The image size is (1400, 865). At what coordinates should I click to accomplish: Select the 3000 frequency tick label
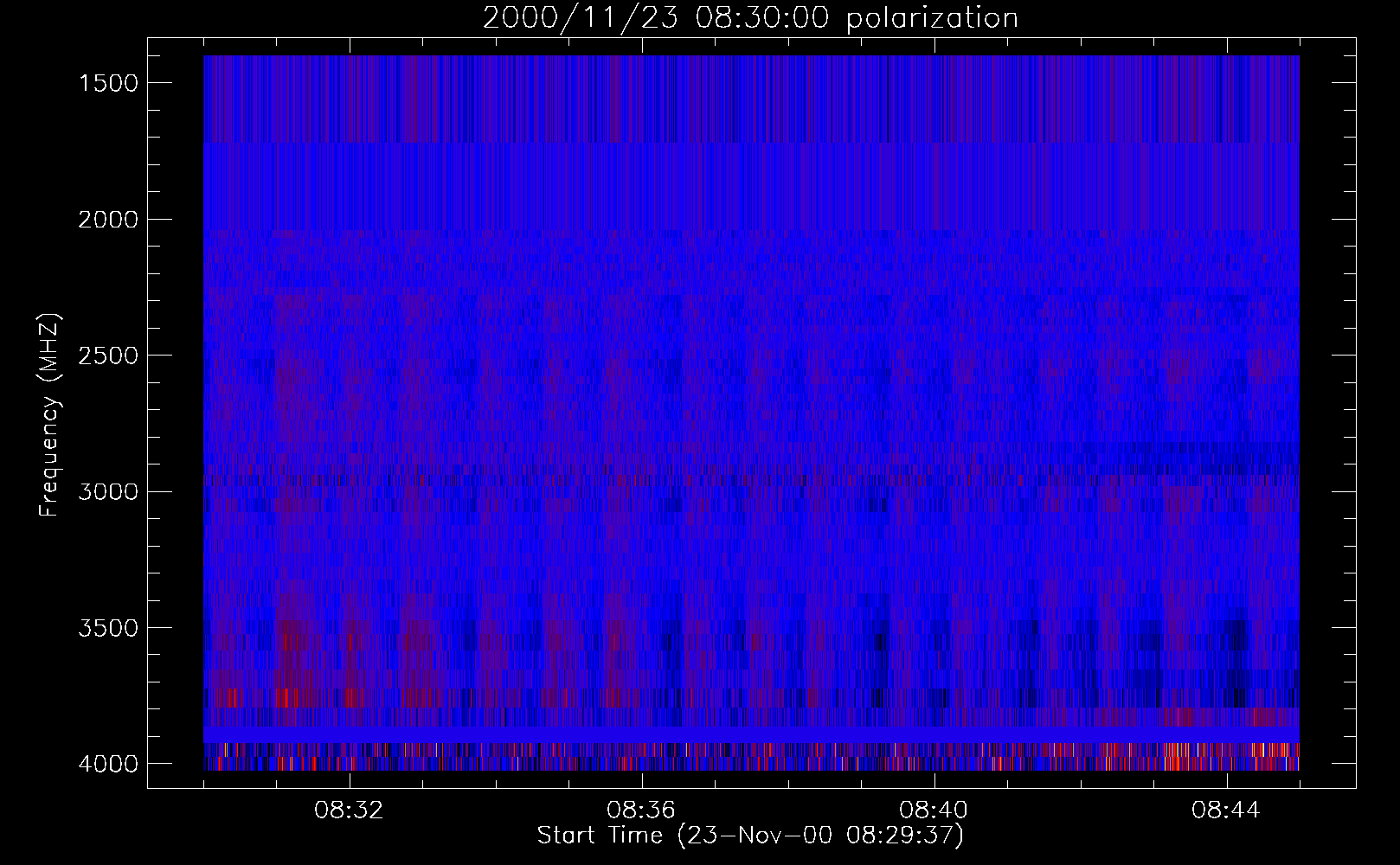coord(108,492)
